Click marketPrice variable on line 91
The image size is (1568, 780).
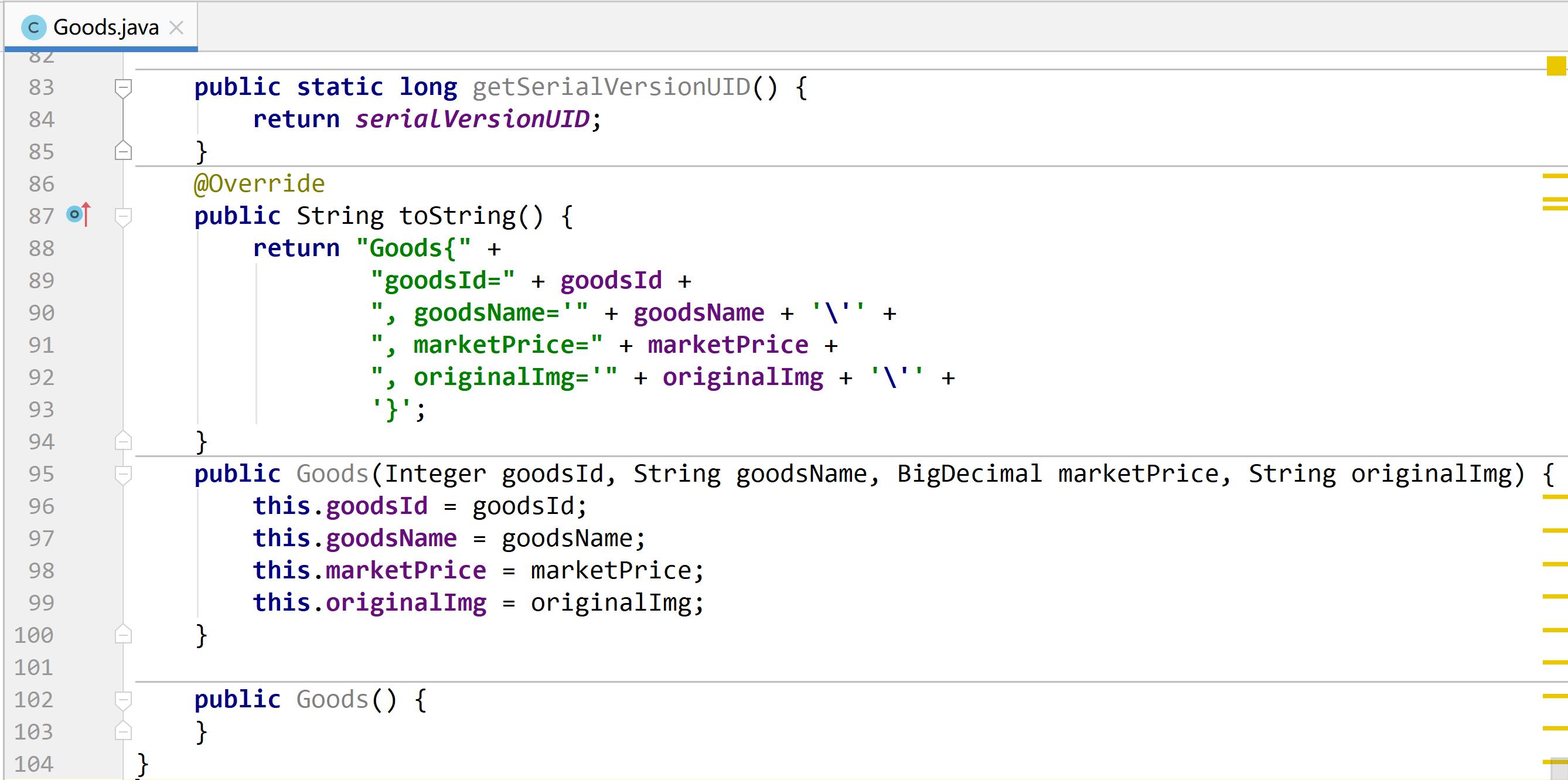[x=728, y=345]
